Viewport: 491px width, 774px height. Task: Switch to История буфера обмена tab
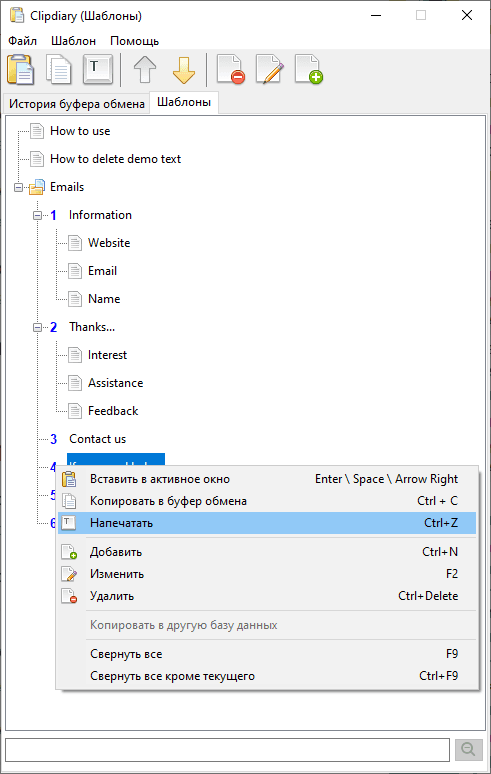(x=77, y=104)
